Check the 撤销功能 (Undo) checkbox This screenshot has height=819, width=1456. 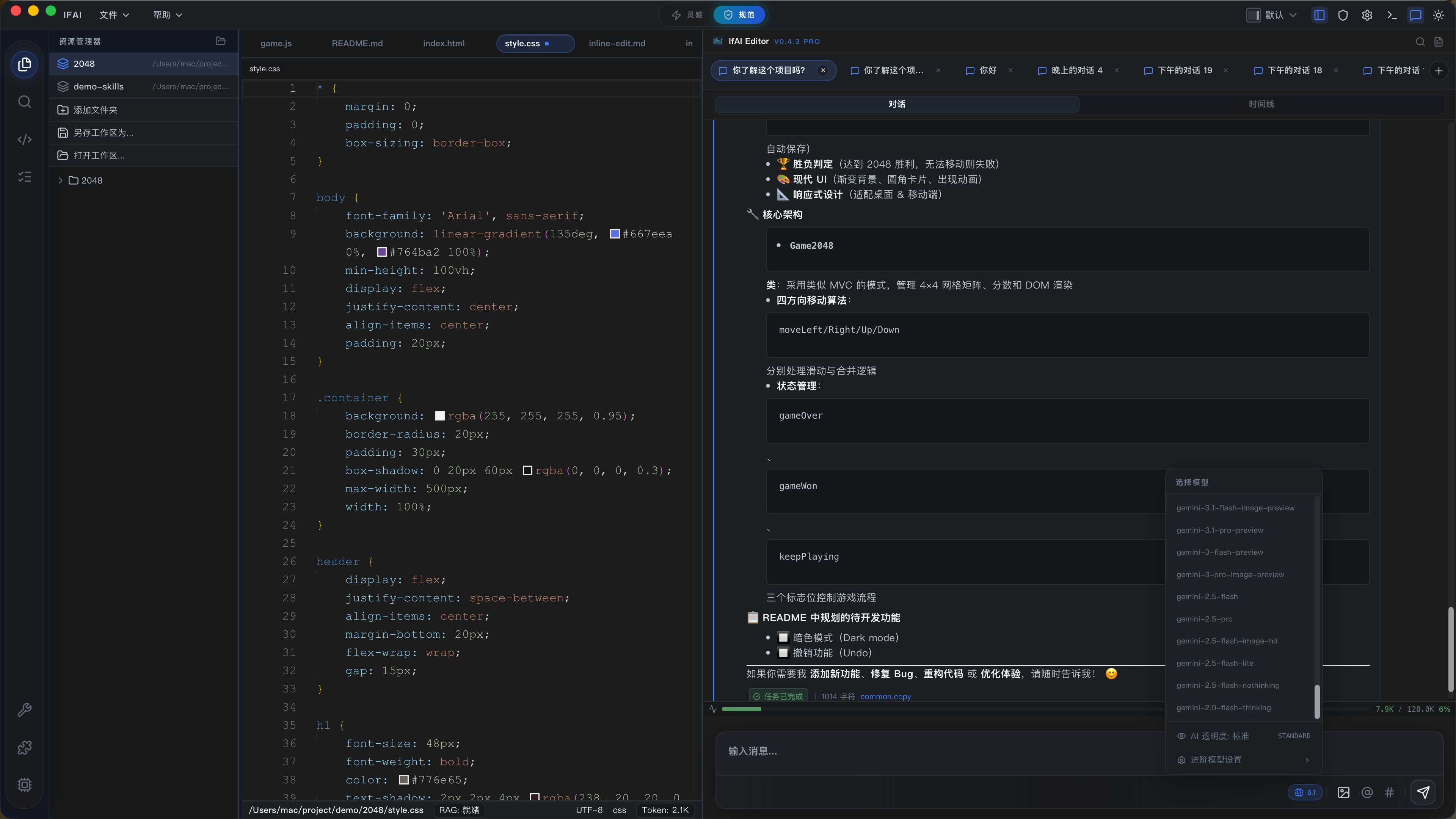click(x=783, y=653)
